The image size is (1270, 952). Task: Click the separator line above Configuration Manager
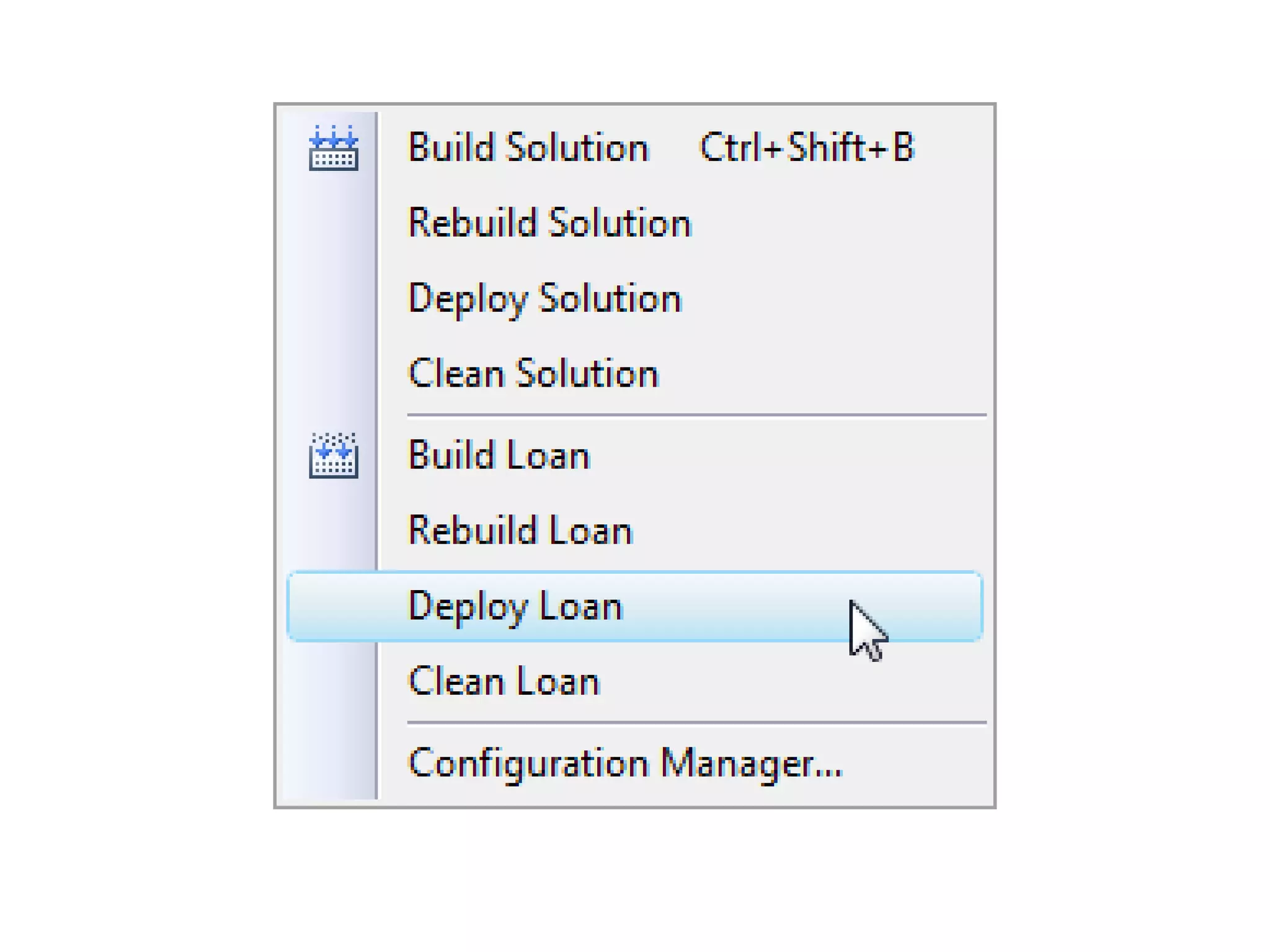[696, 722]
